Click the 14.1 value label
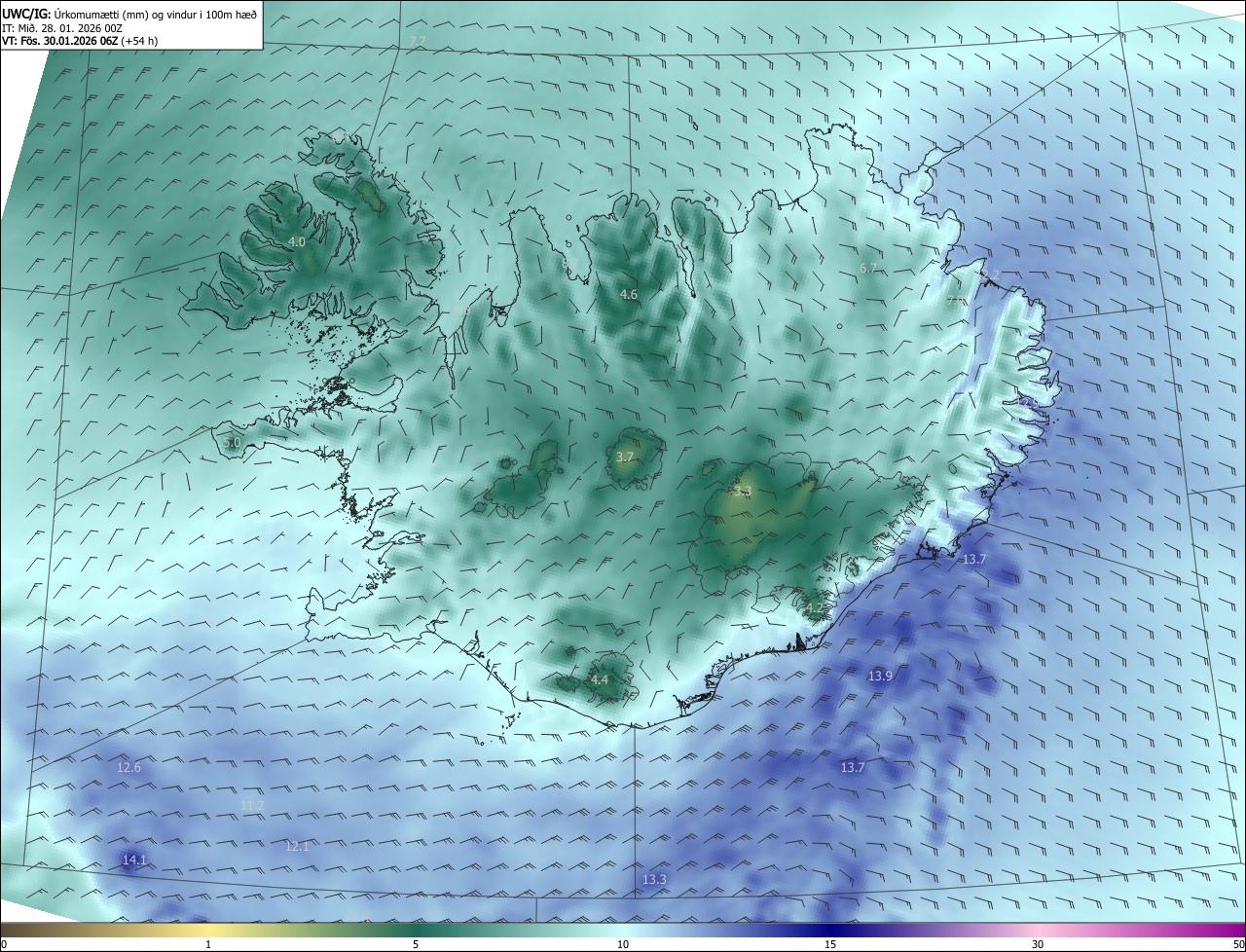 pyautogui.click(x=134, y=860)
